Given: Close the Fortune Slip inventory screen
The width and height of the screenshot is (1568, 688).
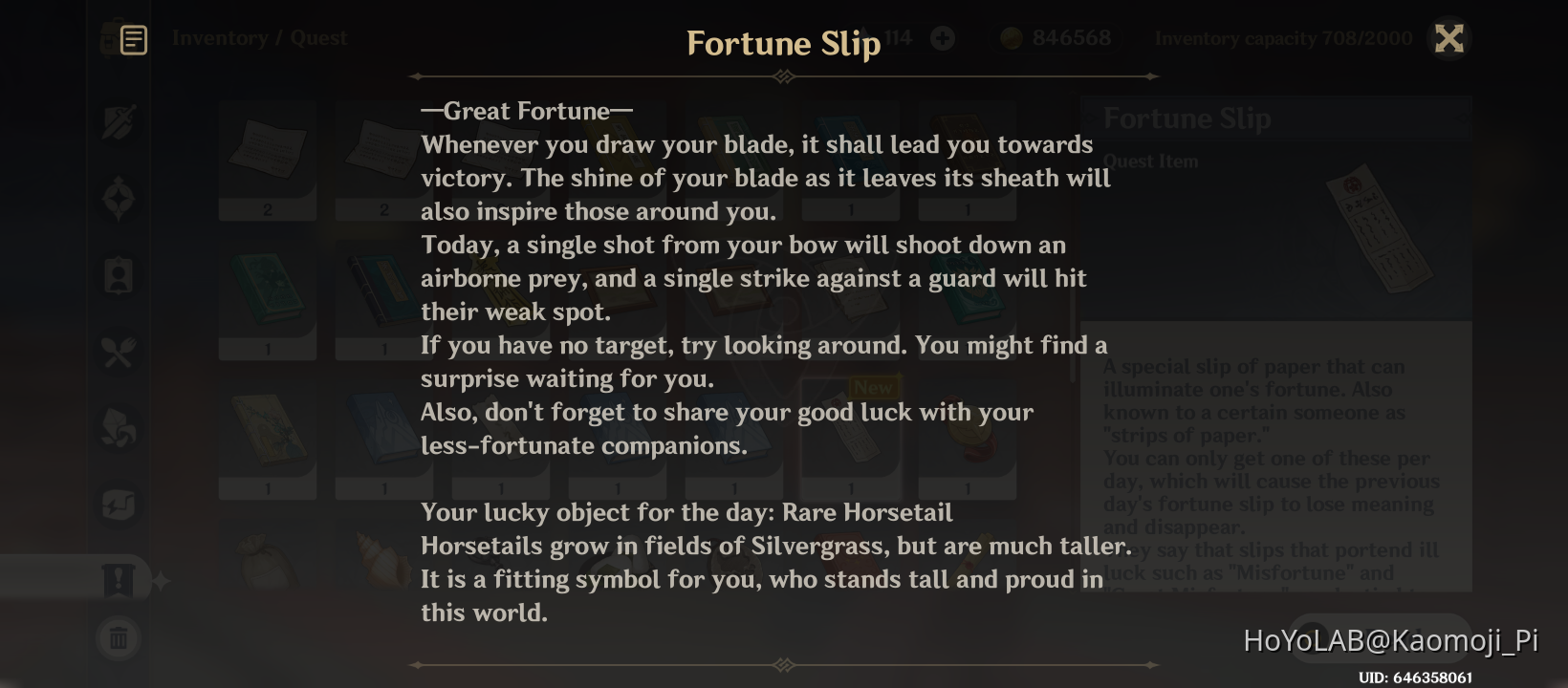Looking at the screenshot, I should tap(1449, 39).
